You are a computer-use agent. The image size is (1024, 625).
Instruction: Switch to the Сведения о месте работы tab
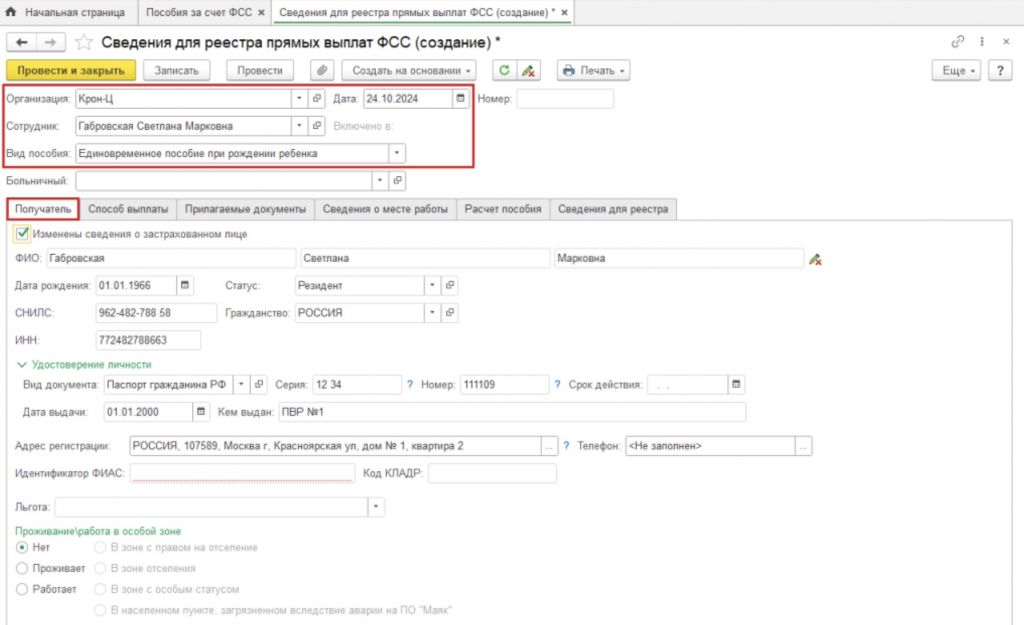click(385, 209)
